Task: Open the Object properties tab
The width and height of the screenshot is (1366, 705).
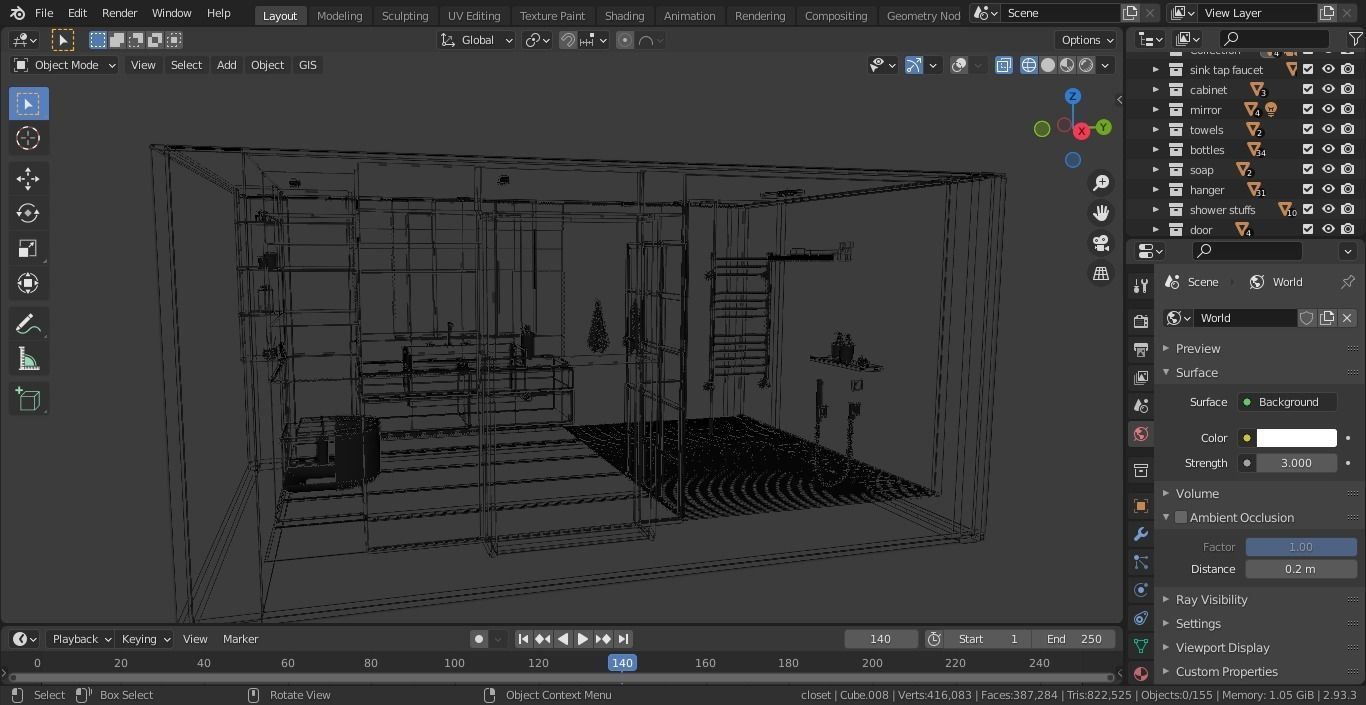Action: coord(1140,506)
